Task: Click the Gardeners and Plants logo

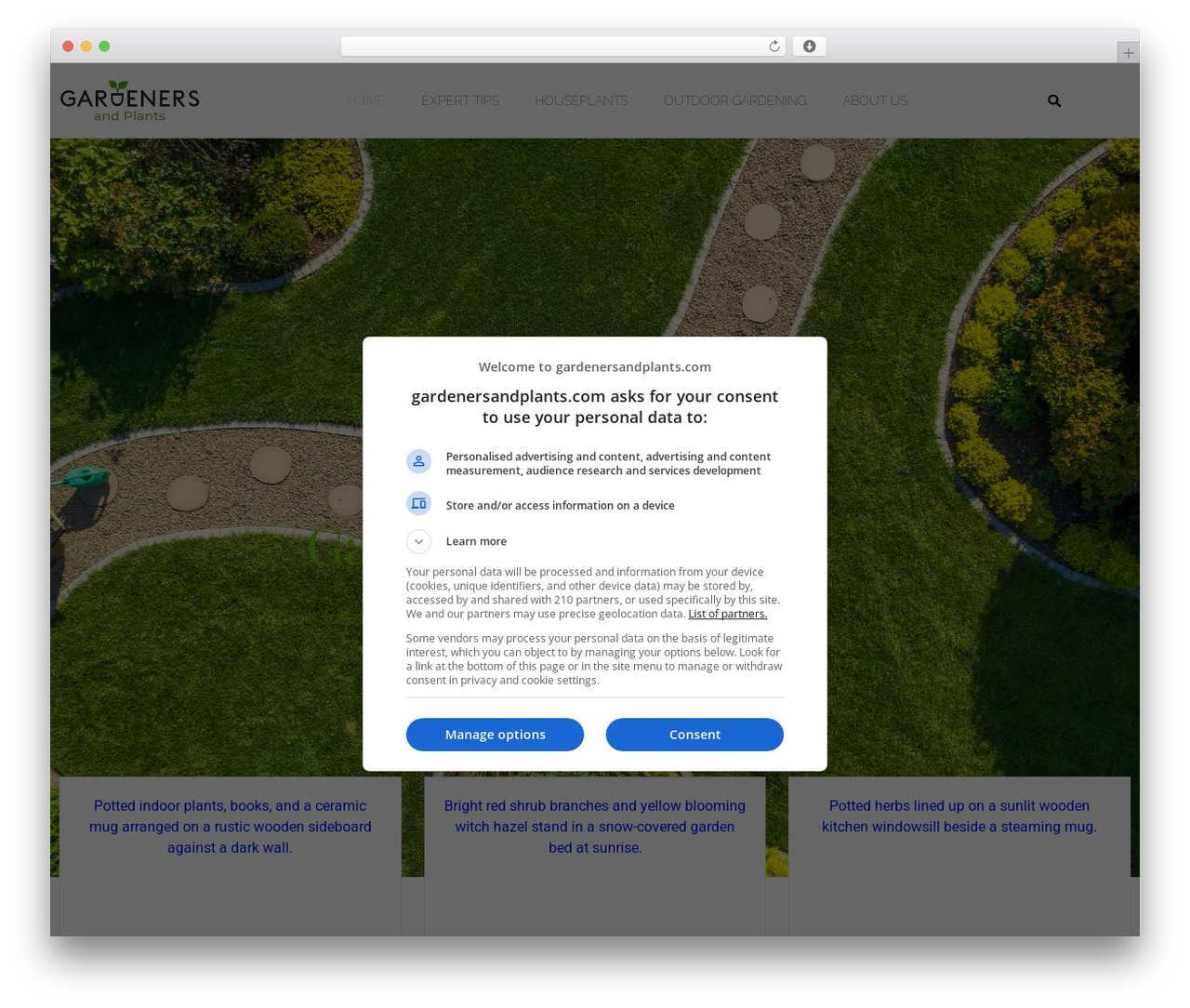Action: tap(129, 100)
